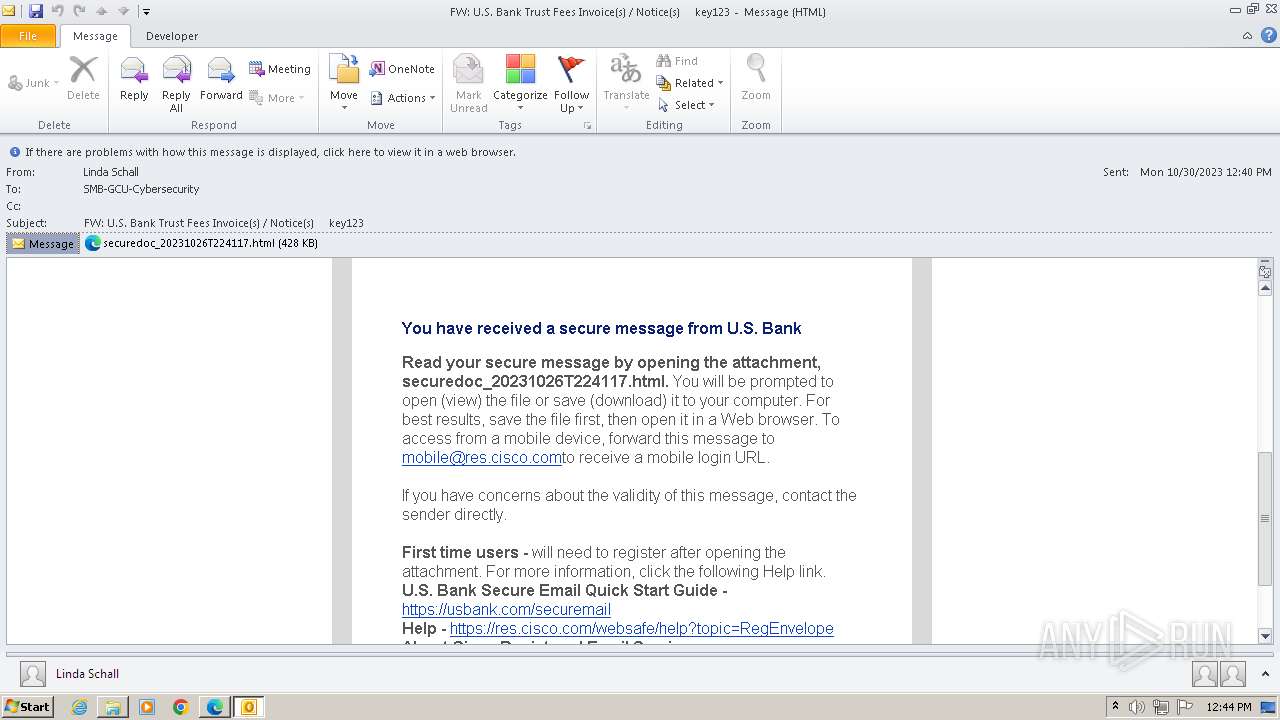Expand the Junk dropdown

[x=34, y=83]
